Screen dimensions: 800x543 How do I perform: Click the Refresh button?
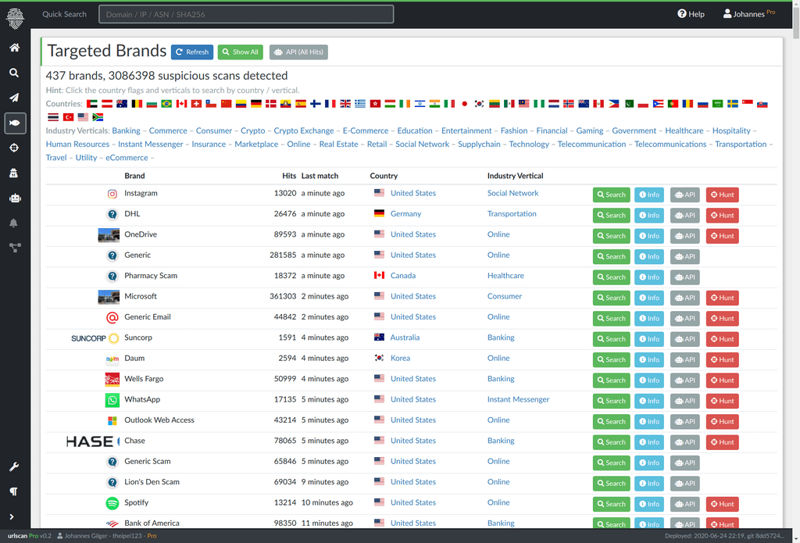tap(192, 52)
